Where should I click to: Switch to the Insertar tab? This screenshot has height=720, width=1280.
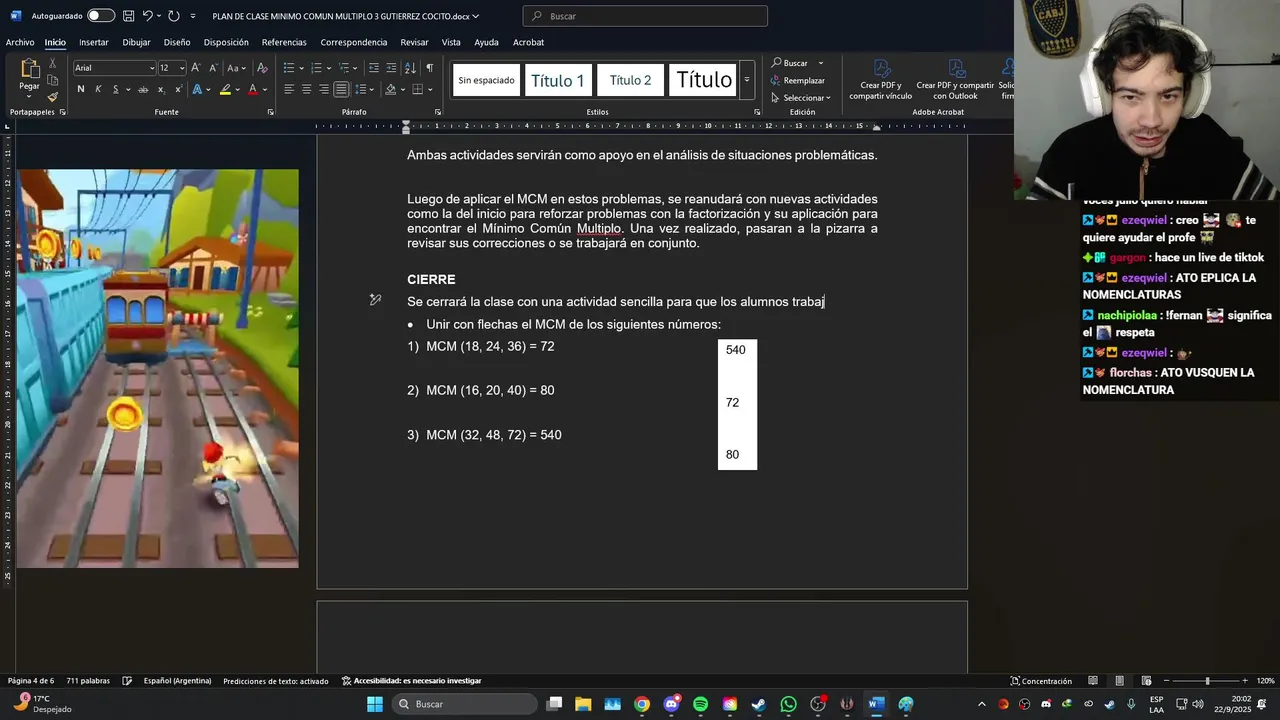94,42
